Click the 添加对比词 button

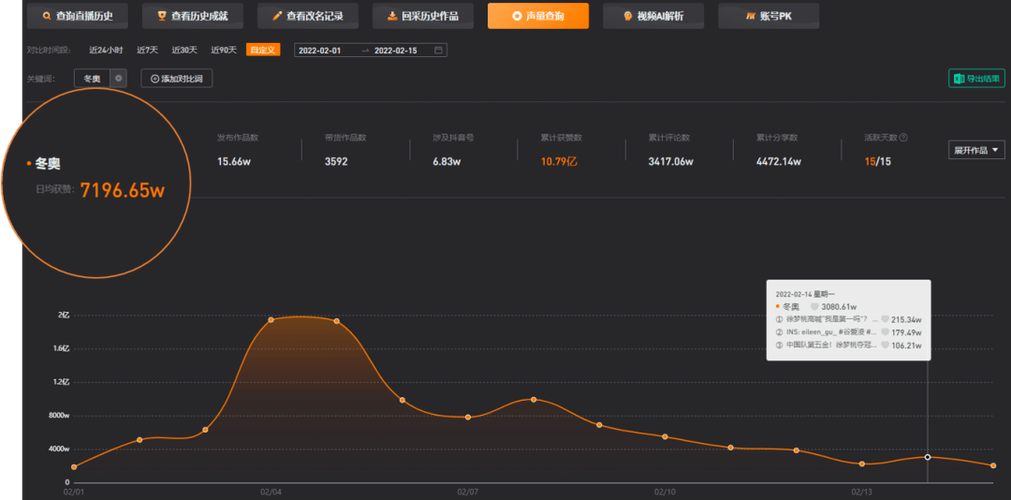coord(176,78)
